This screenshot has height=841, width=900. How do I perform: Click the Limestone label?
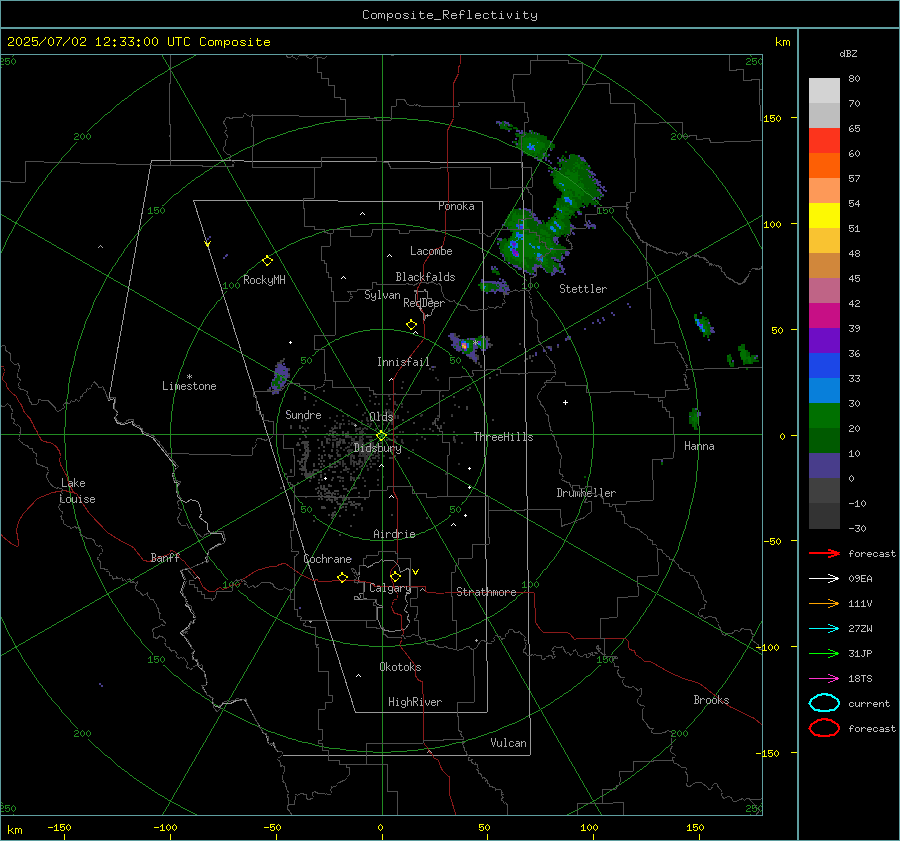tap(189, 386)
